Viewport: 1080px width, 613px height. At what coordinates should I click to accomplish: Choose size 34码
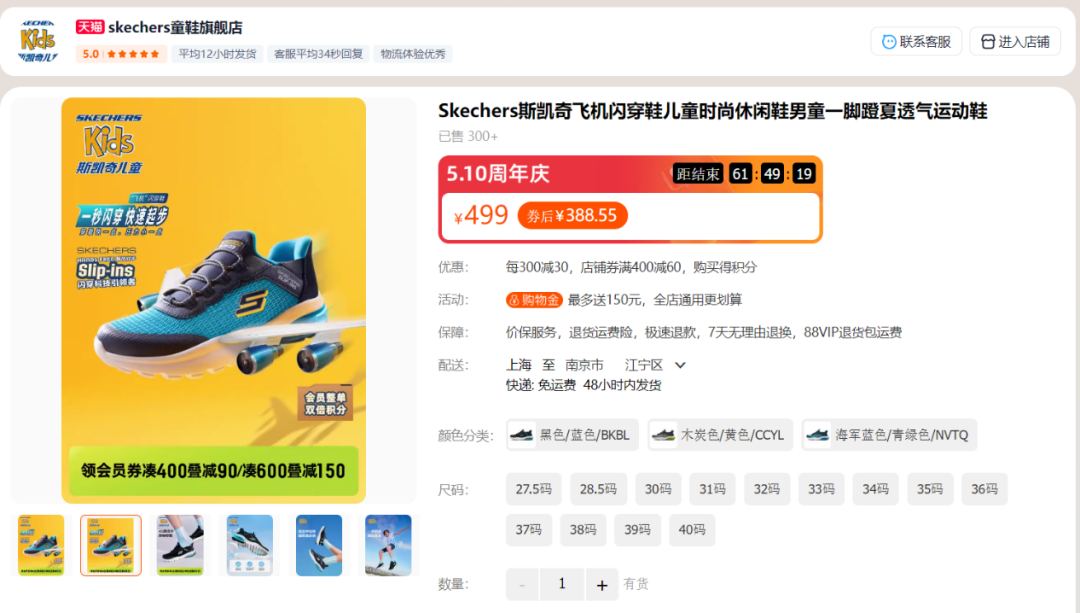pos(875,489)
